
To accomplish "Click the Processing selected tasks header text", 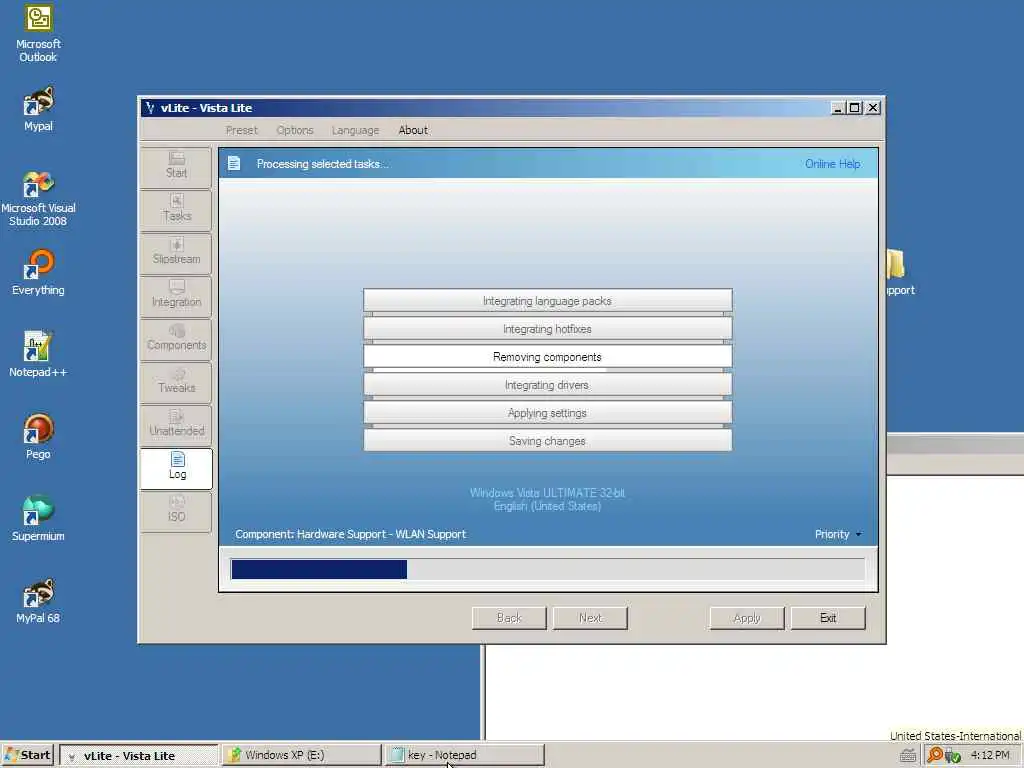I will tap(322, 164).
